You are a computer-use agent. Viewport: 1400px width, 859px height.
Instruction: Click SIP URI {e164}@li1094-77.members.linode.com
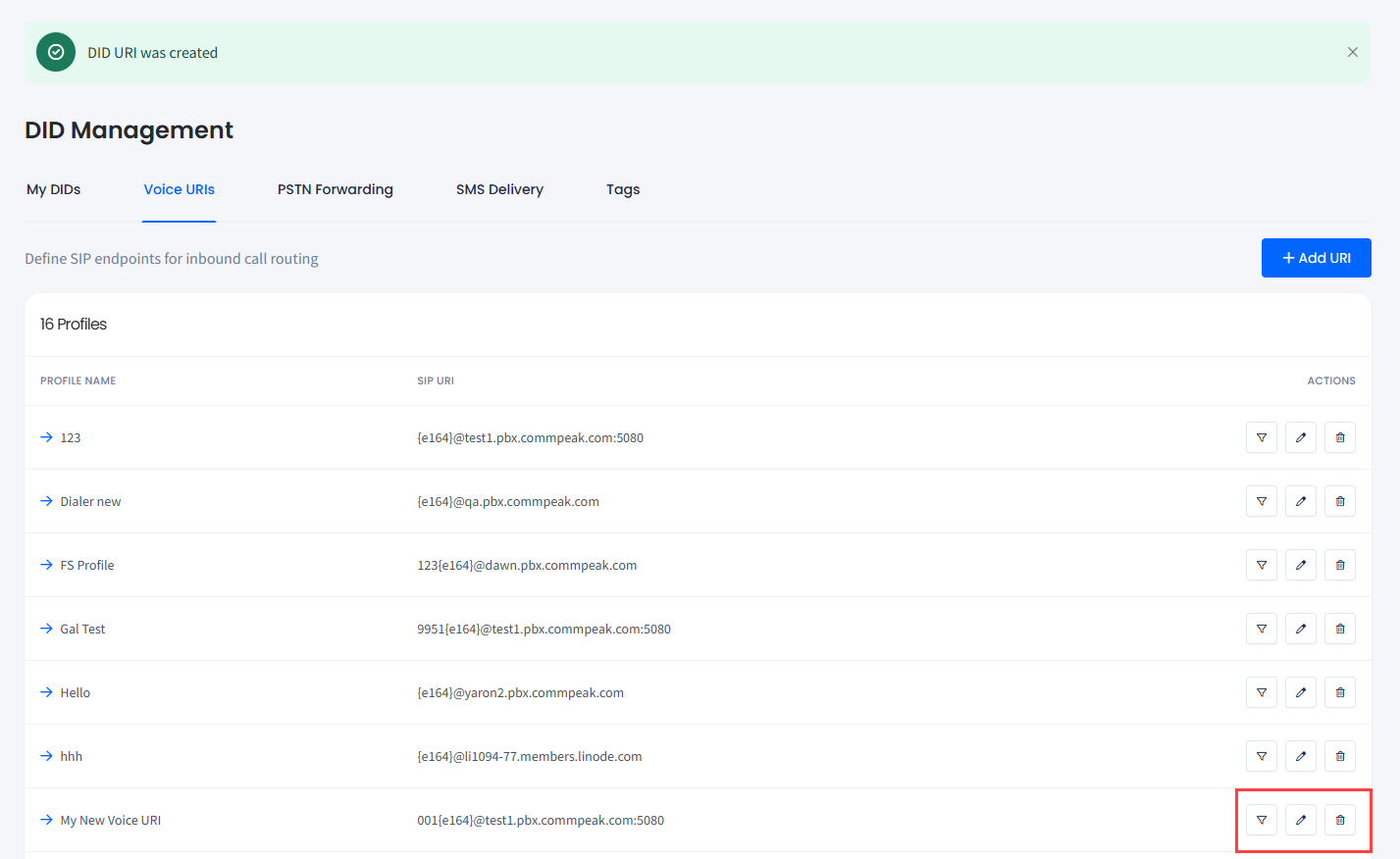tap(530, 756)
